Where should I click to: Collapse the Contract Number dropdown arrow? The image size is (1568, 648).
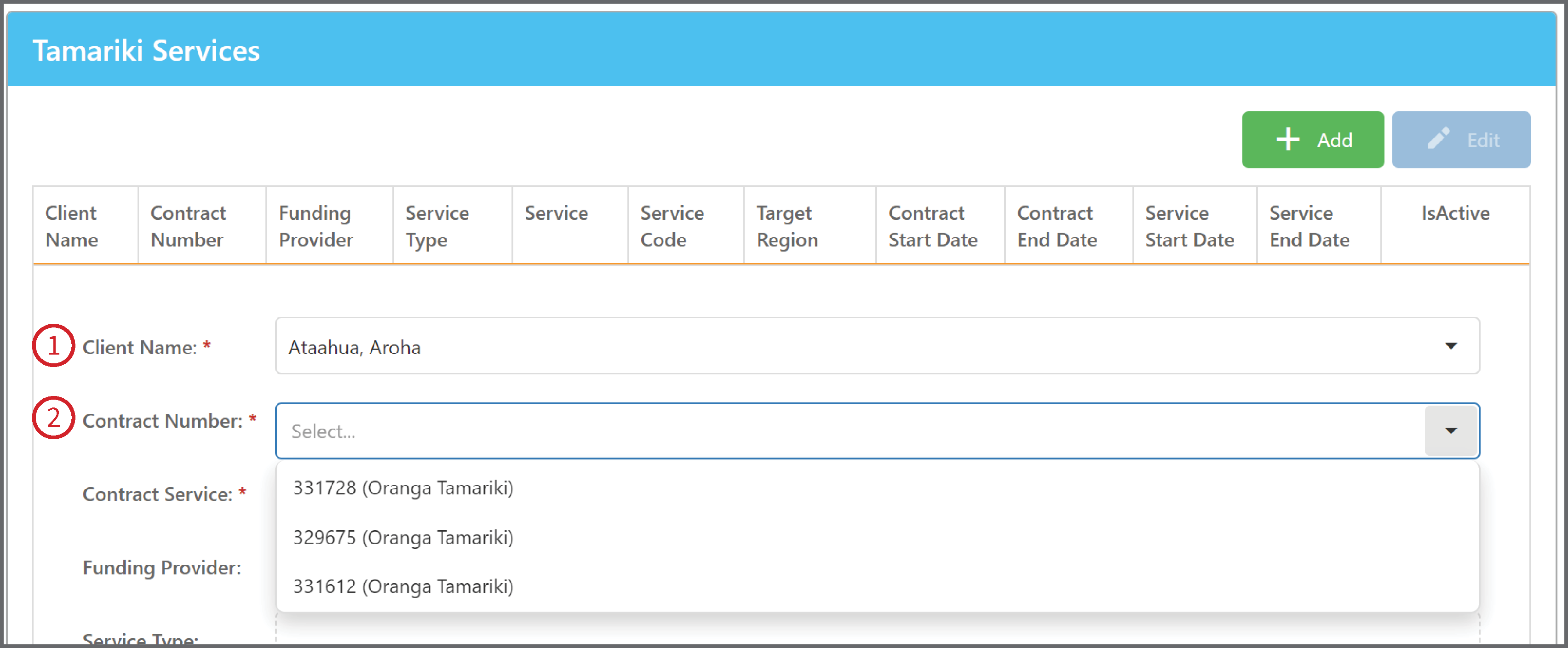pos(1451,431)
